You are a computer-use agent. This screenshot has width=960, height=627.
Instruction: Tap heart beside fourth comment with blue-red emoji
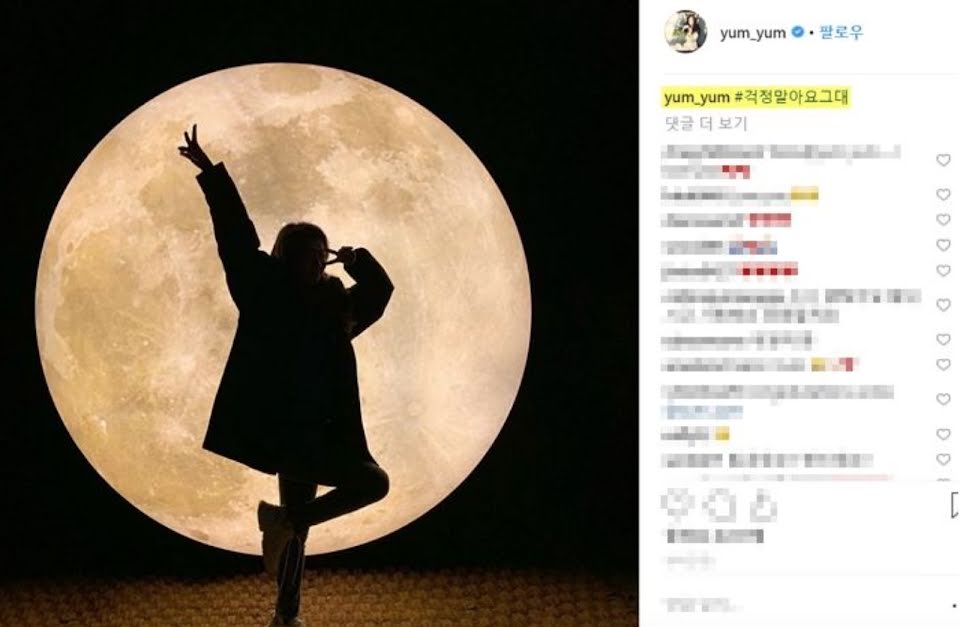pos(943,245)
